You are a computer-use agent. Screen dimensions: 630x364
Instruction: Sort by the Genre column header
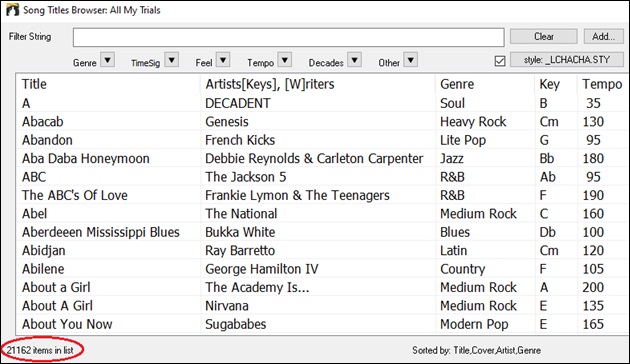[x=457, y=84]
